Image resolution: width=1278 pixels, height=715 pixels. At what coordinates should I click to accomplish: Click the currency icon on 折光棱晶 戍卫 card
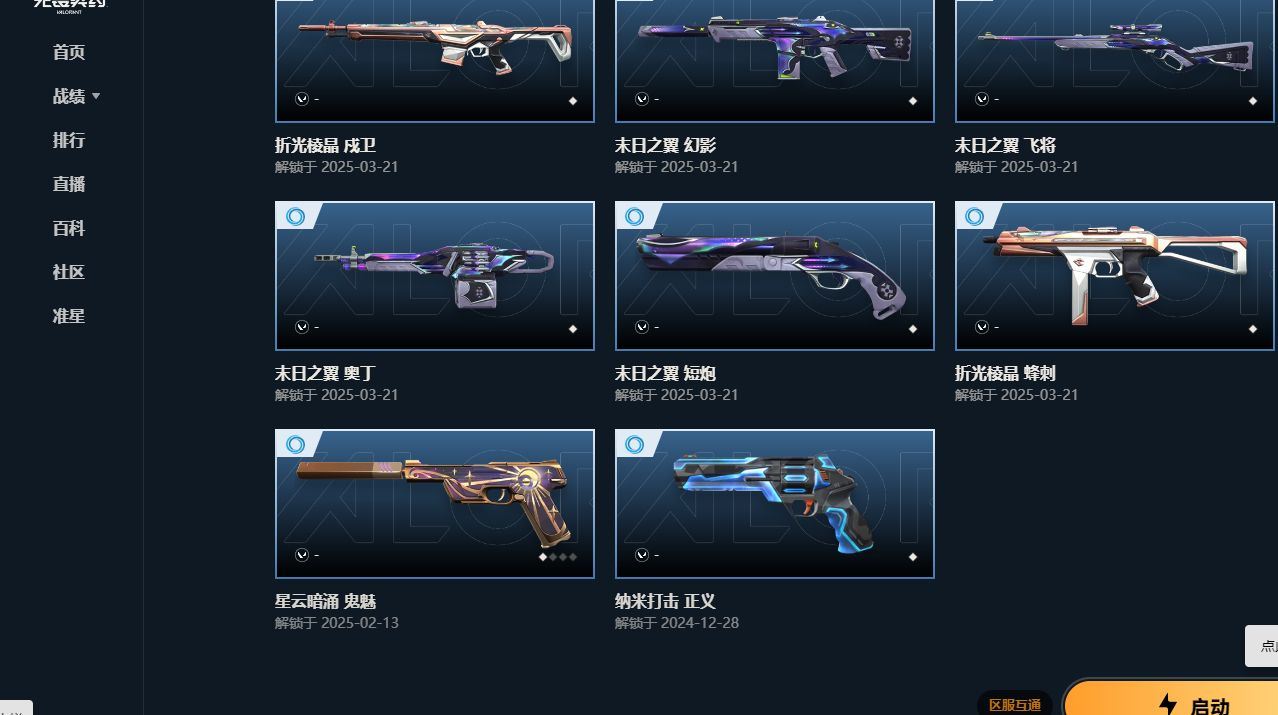tap(302, 99)
